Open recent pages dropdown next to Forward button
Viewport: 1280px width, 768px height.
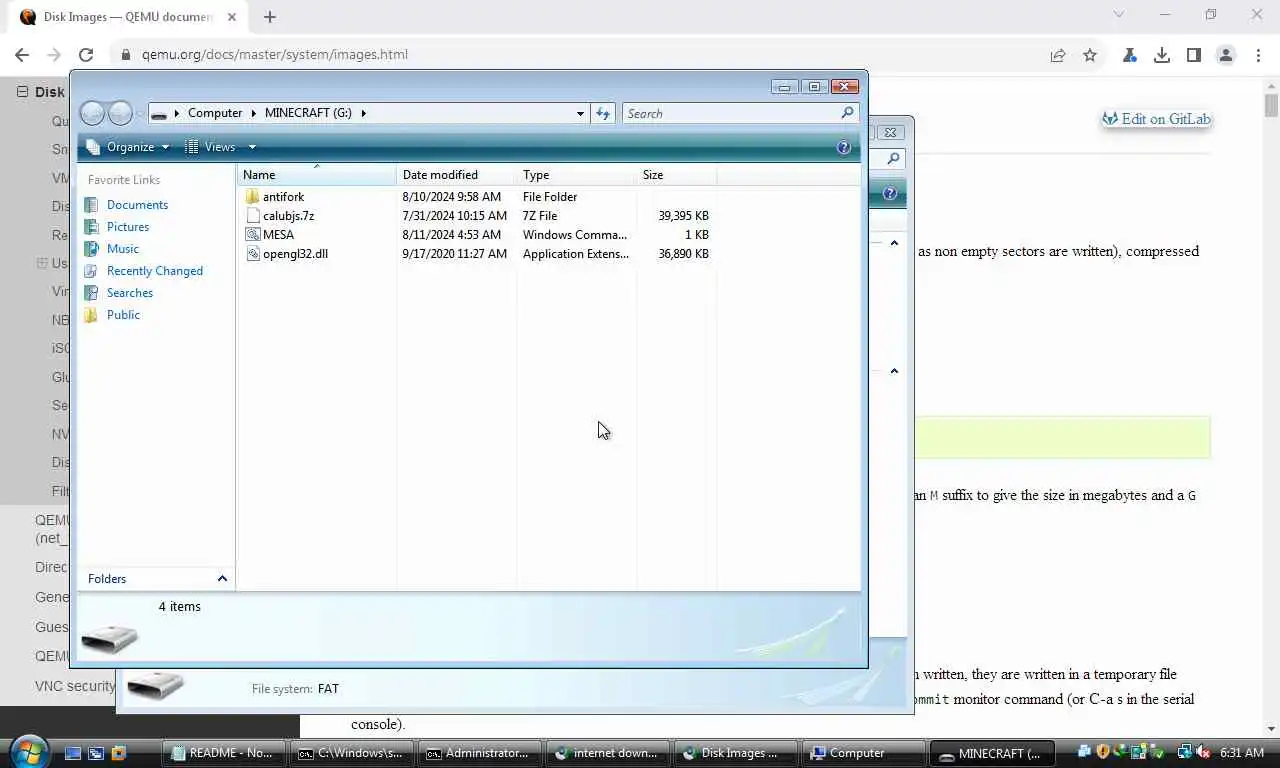click(140, 113)
